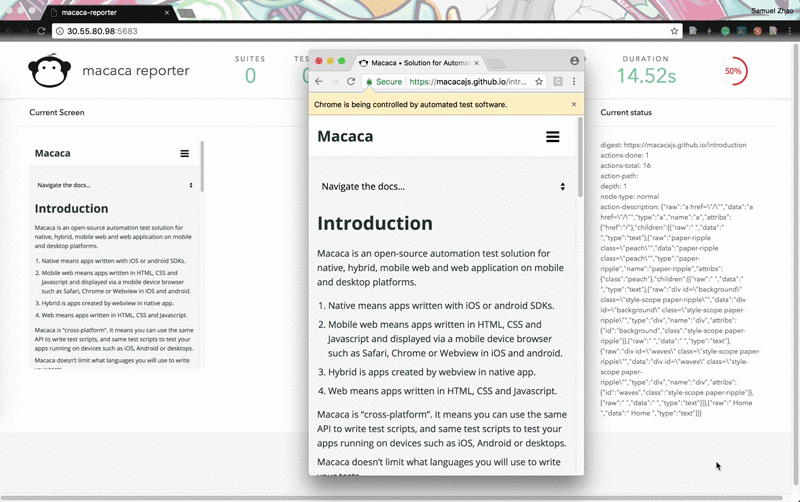This screenshot has width=800, height=502.
Task: Expand Navigate the docs dropdown in Current Screen preview
Action: [x=114, y=185]
